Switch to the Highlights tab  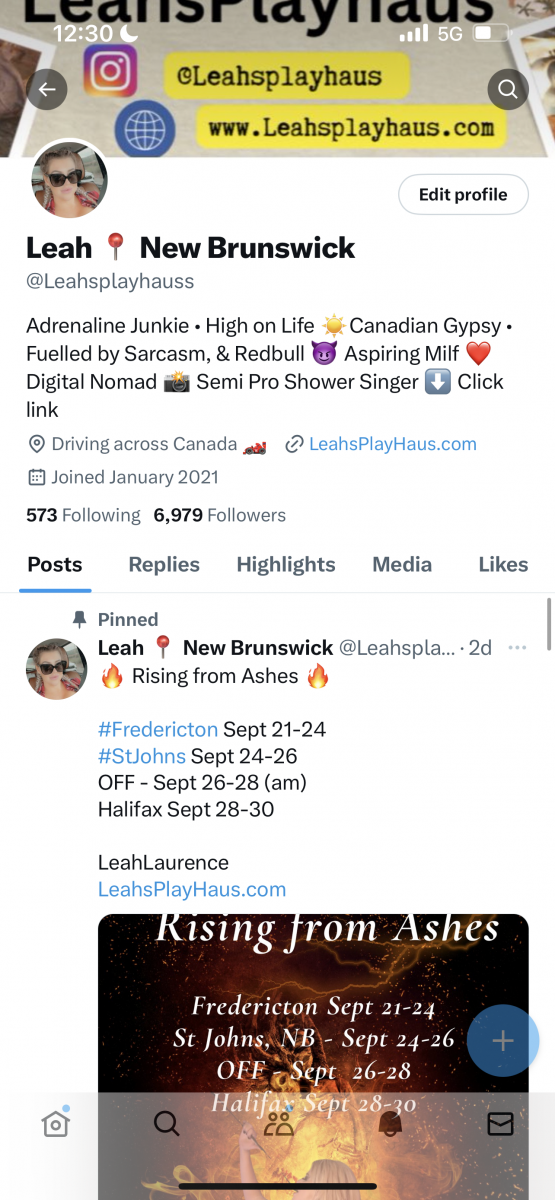pos(286,564)
